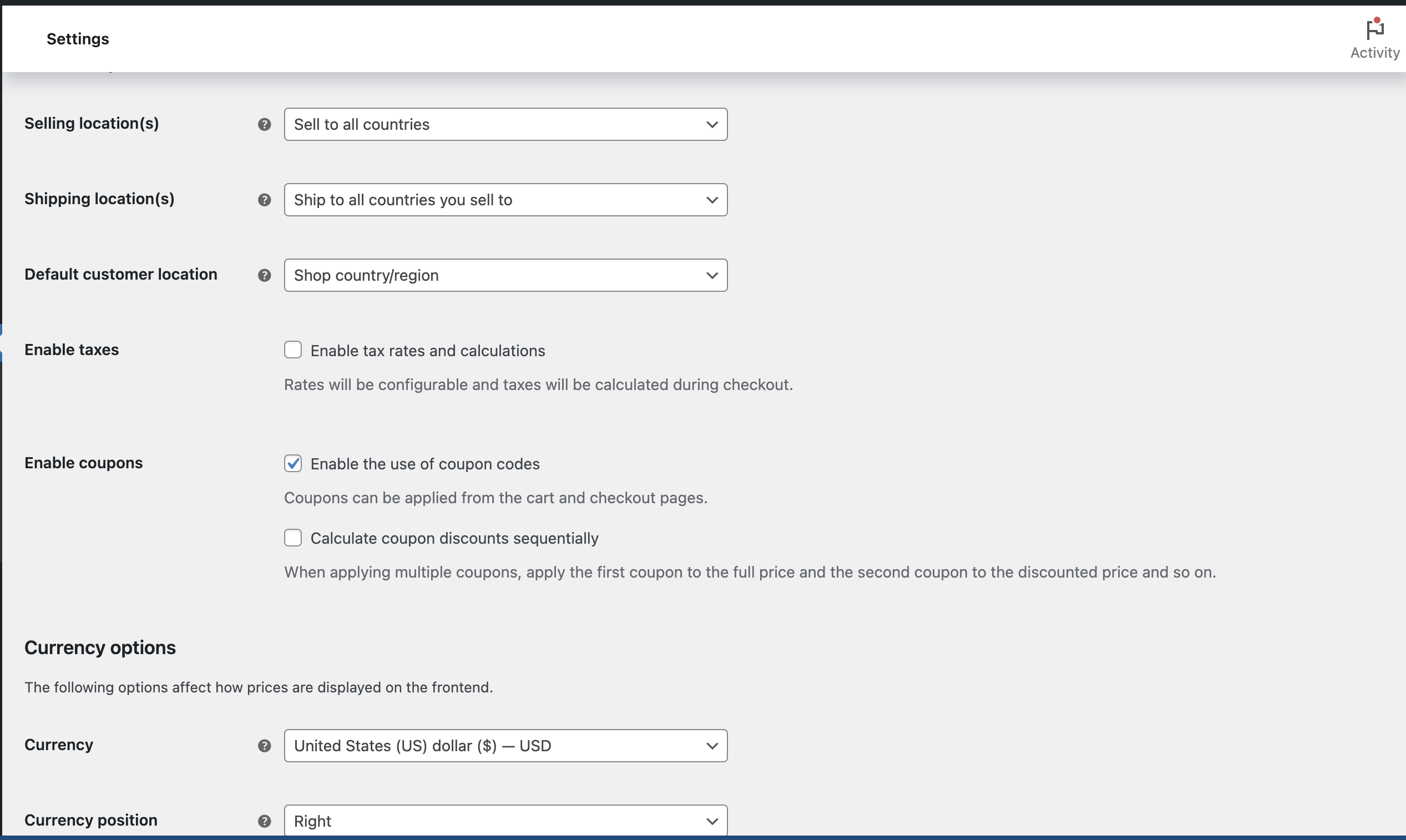Uncheck Enable the use of coupon codes
1406x840 pixels.
click(x=292, y=463)
